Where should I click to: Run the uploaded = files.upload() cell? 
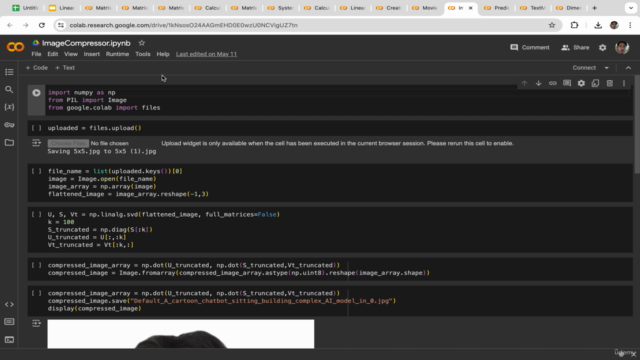pyautogui.click(x=36, y=128)
